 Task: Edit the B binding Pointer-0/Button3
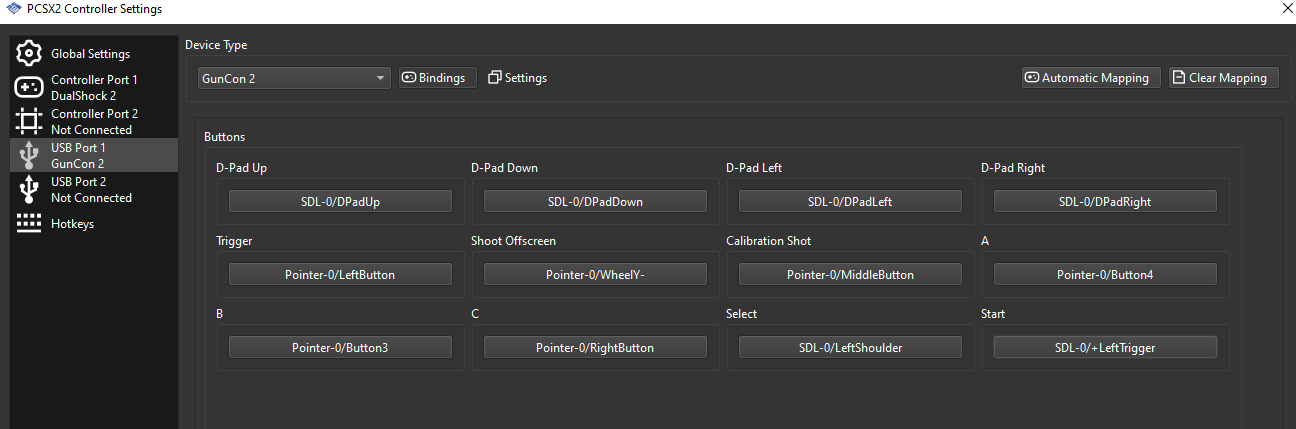(x=340, y=347)
